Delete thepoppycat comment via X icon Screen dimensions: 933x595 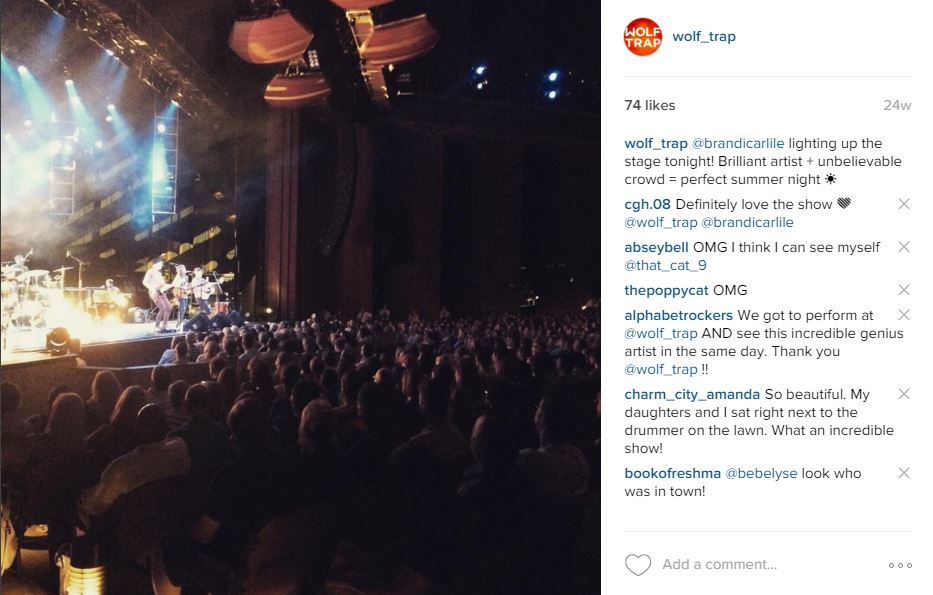tap(904, 290)
